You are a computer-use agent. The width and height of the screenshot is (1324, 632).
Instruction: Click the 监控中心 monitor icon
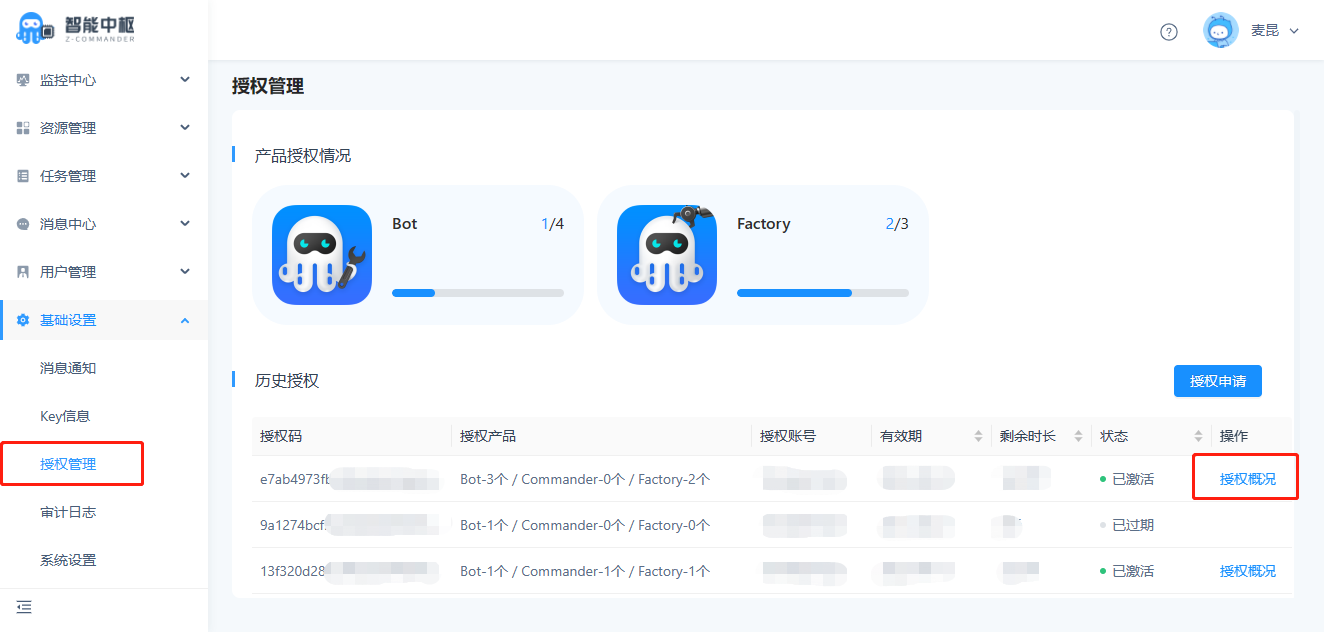coord(23,80)
